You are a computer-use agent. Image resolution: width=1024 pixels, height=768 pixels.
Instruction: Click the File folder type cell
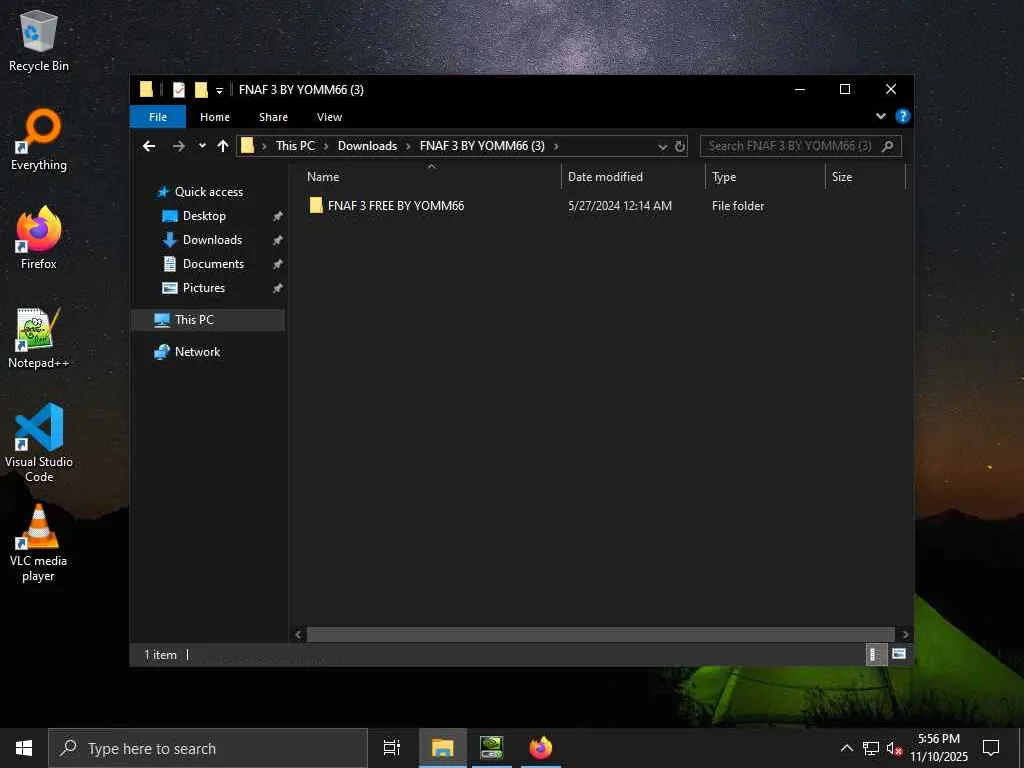pos(738,206)
